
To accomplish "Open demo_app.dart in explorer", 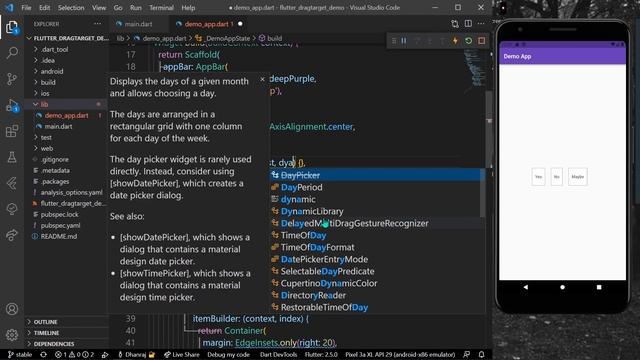I will 66,115.
